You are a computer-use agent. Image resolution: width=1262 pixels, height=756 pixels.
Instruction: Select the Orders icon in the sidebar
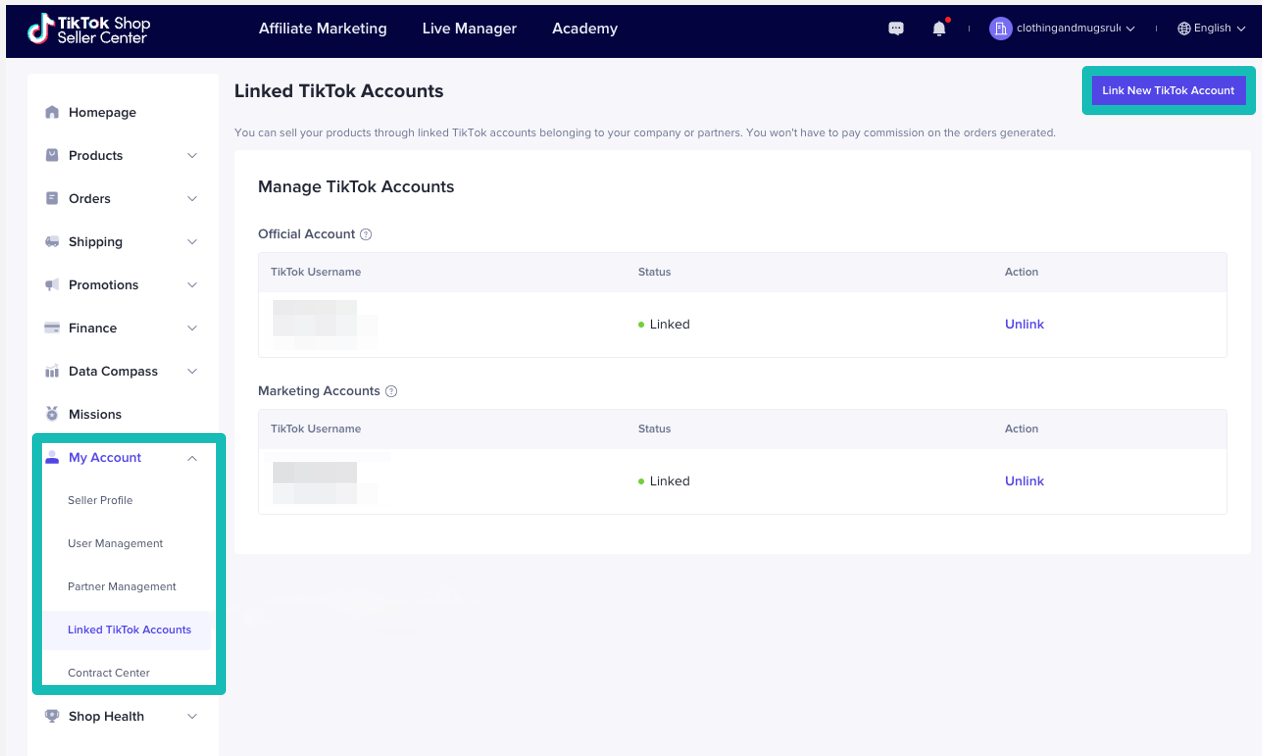click(51, 198)
